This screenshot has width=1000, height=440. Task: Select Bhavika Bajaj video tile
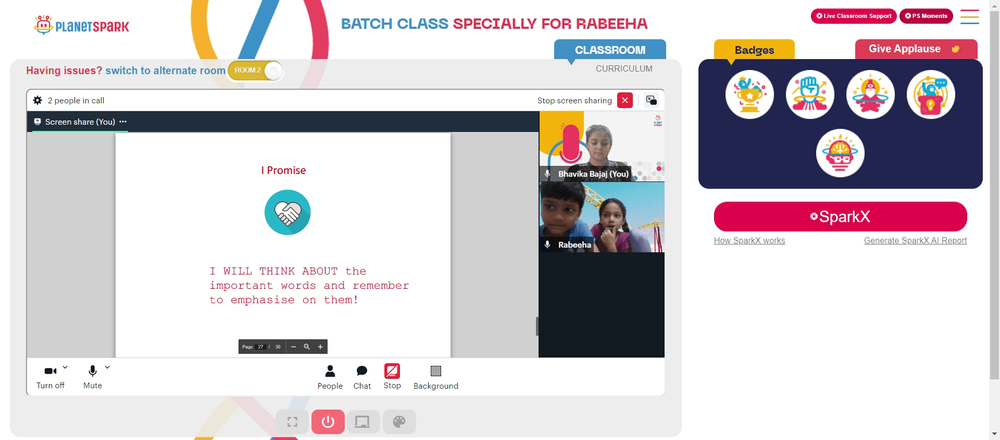[x=601, y=147]
